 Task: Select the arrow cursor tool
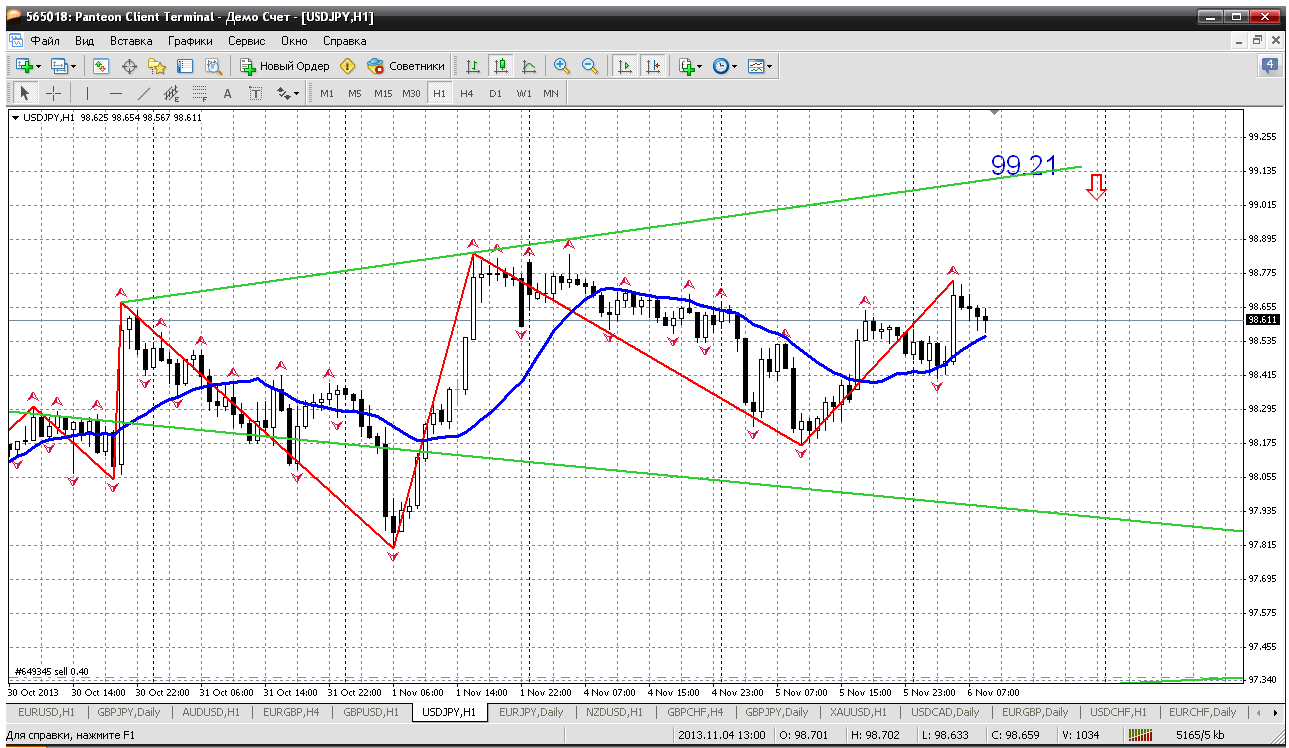click(x=25, y=93)
